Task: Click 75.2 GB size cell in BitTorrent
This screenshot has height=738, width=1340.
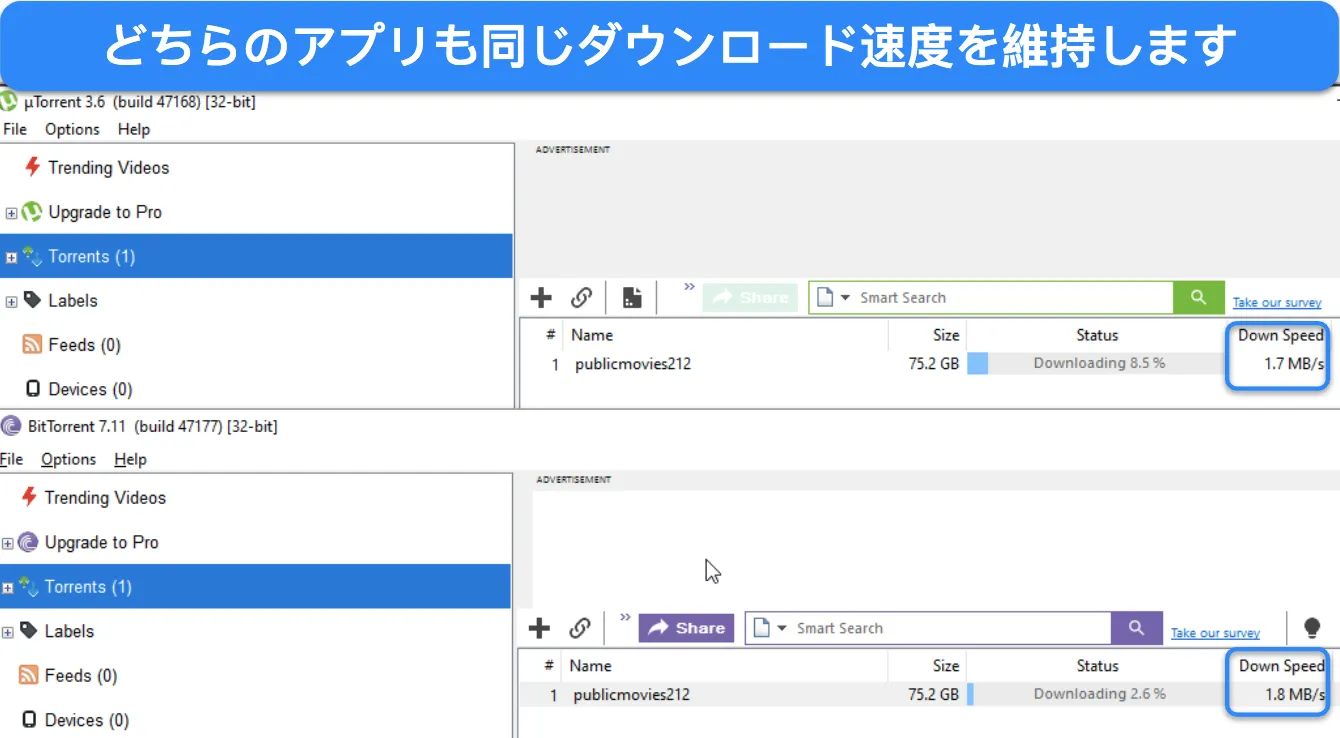Action: point(934,695)
